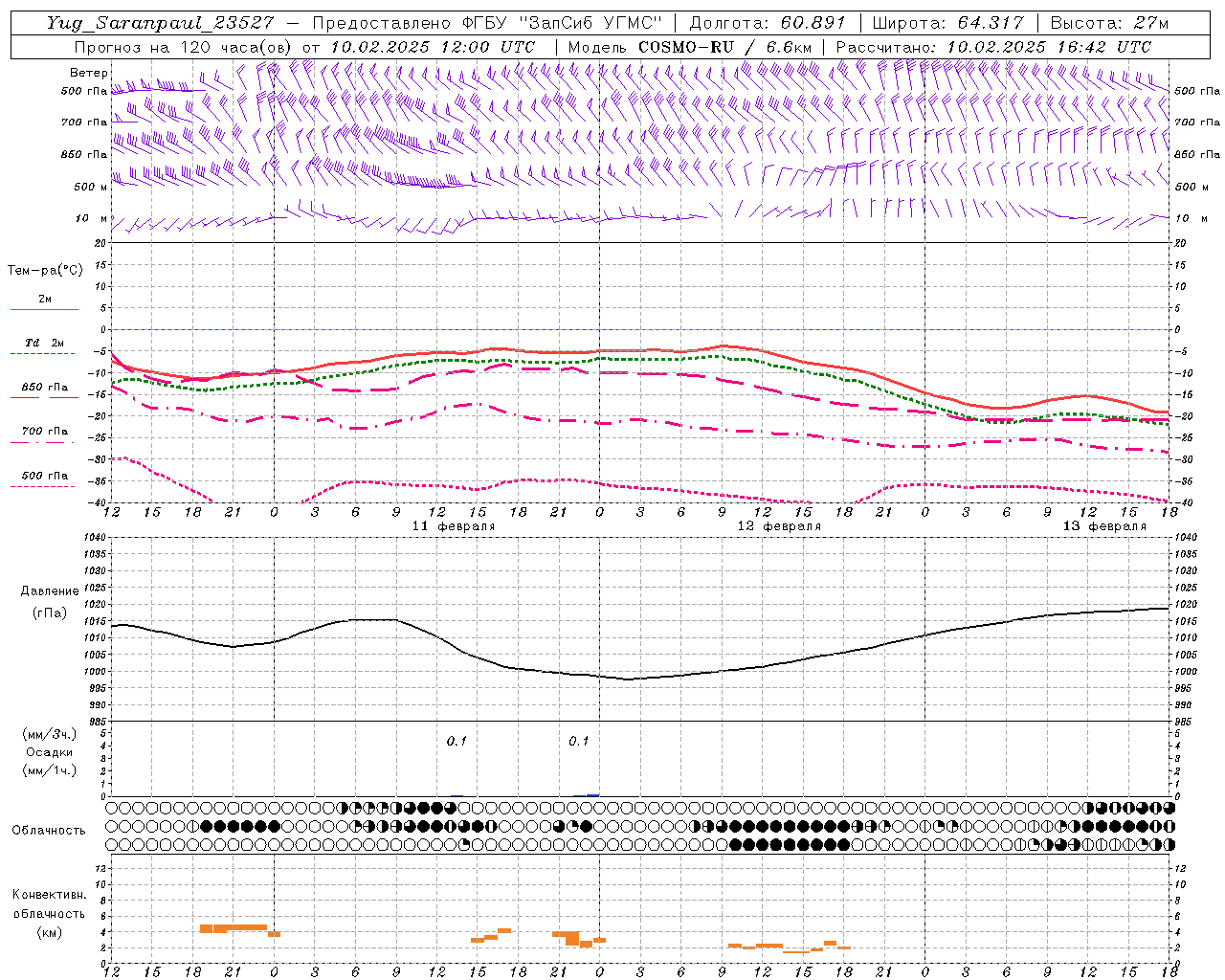Click the 13 февраля date label
The image size is (1225, 980).
click(x=1103, y=526)
